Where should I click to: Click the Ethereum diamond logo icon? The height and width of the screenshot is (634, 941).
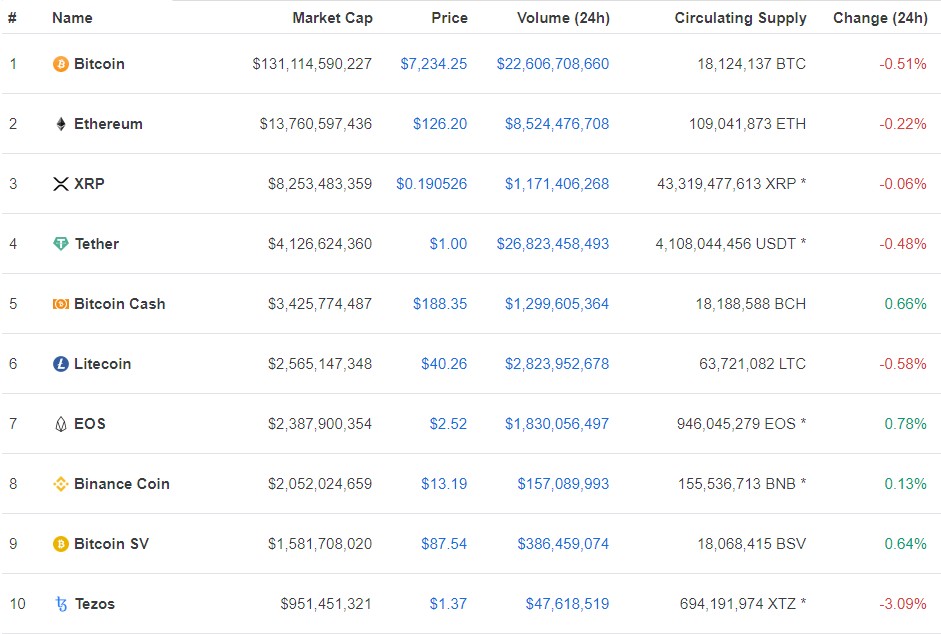pos(61,124)
